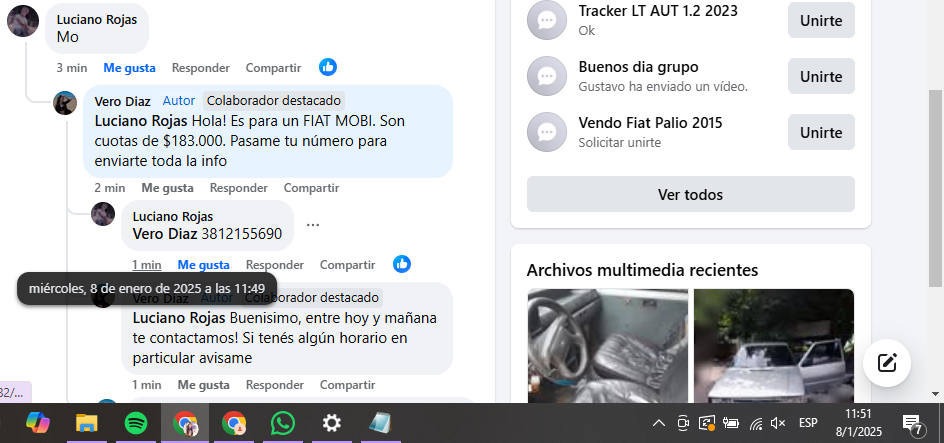The width and height of the screenshot is (944, 443).
Task: Click Responder under Vero Diaz's FIAT MOBI comment
Action: (x=238, y=188)
